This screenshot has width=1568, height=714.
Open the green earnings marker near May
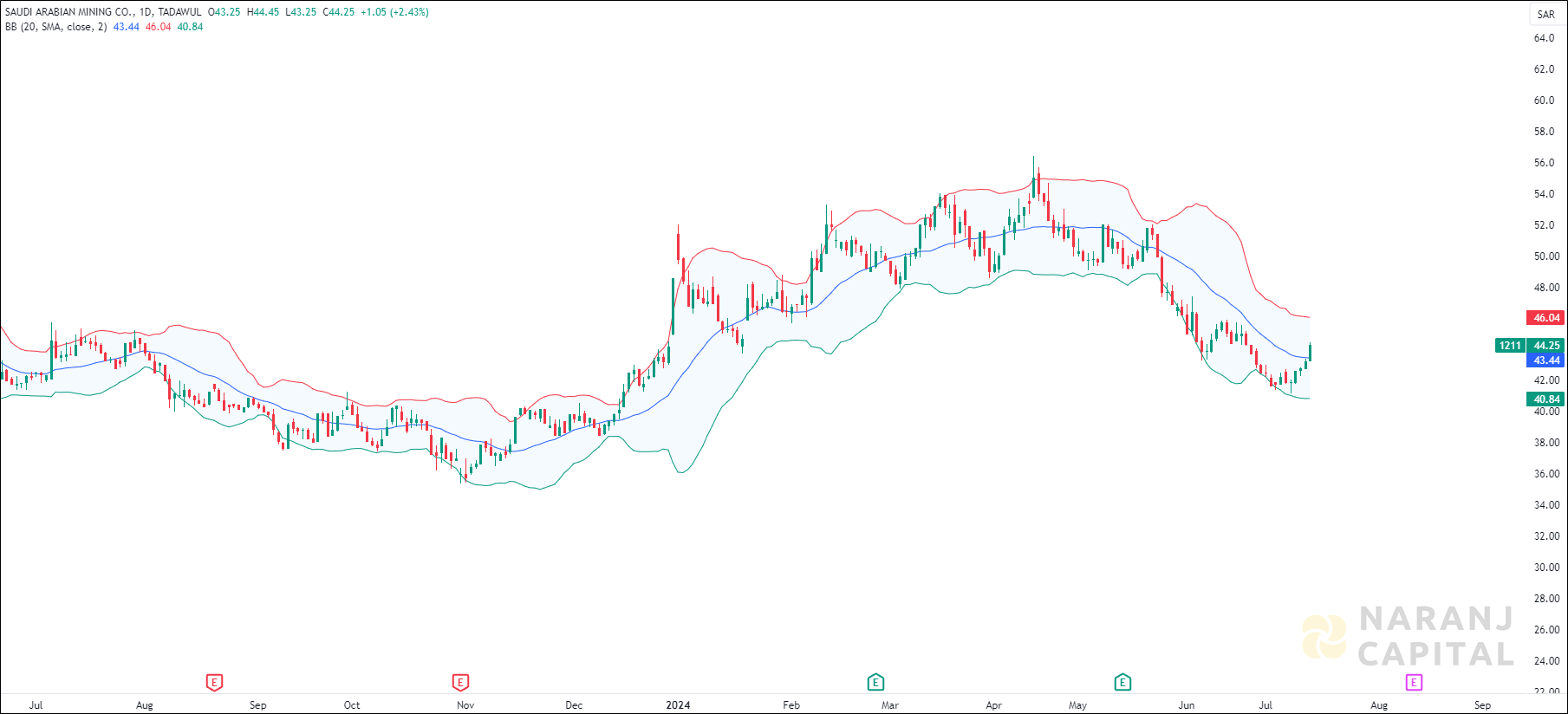click(x=1122, y=683)
